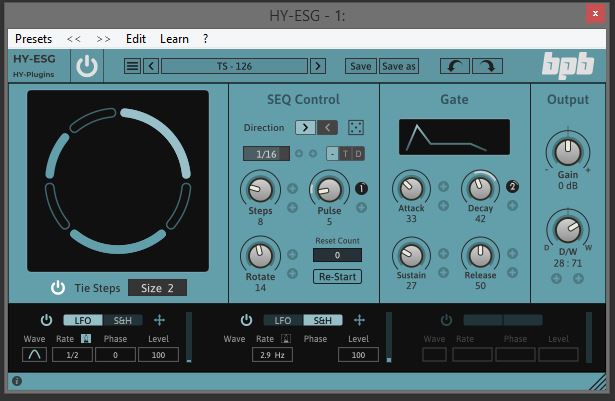
Task: Click the Rotate knob
Action: (260, 256)
